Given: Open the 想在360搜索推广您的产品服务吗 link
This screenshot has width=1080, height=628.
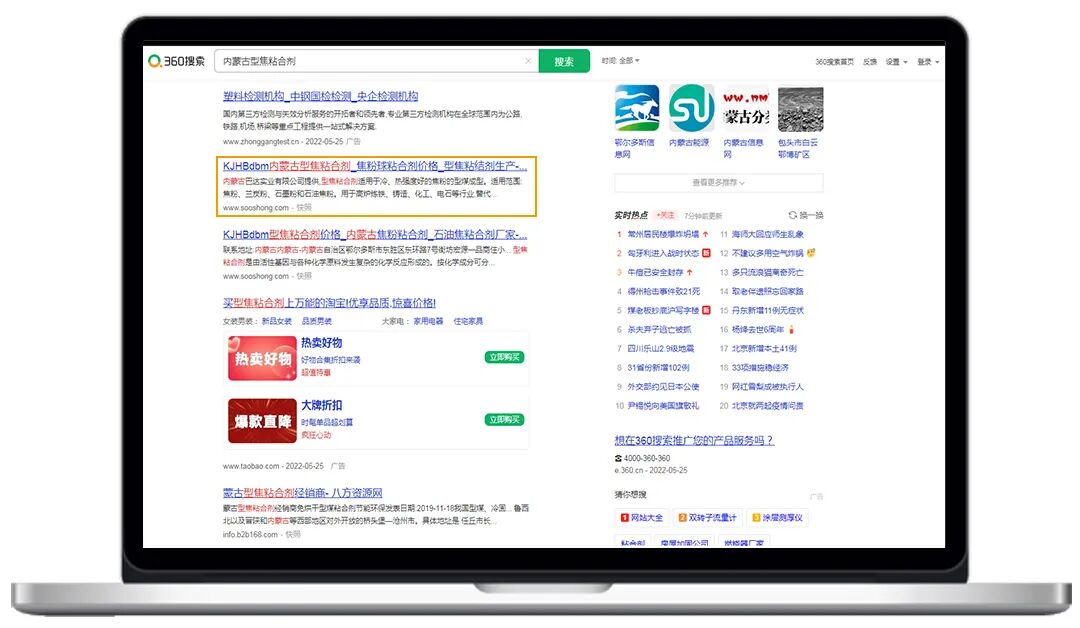Looking at the screenshot, I should [x=694, y=441].
